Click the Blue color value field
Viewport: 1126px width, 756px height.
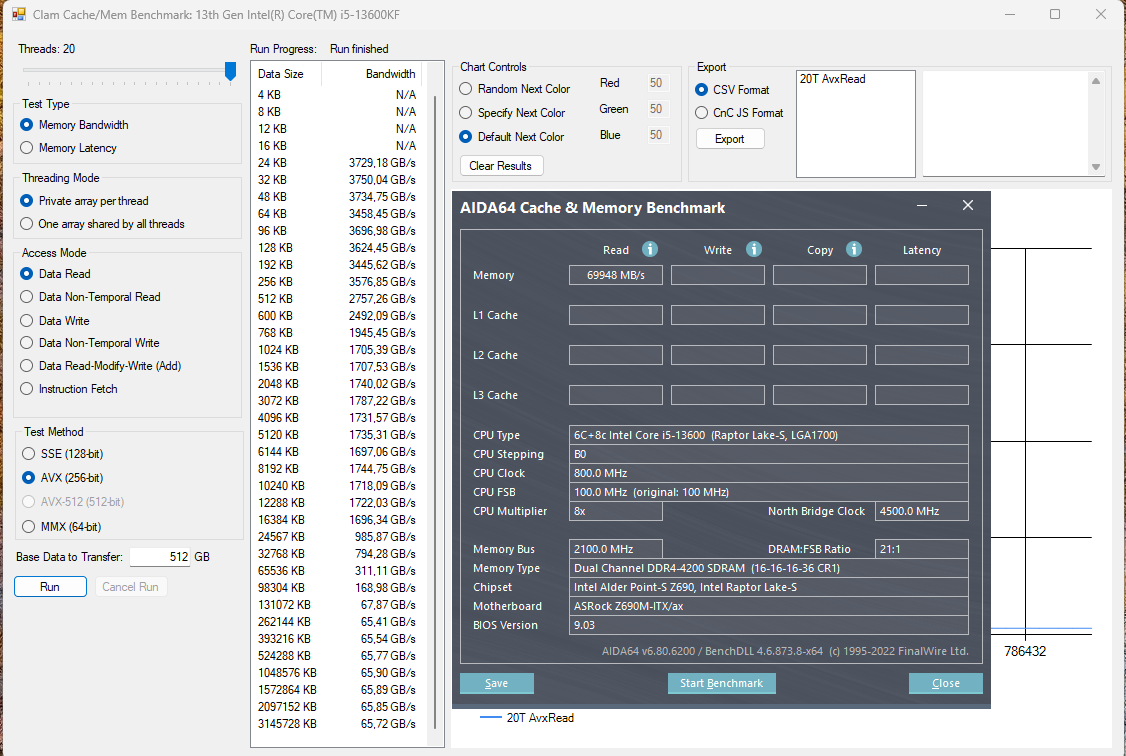coord(658,135)
